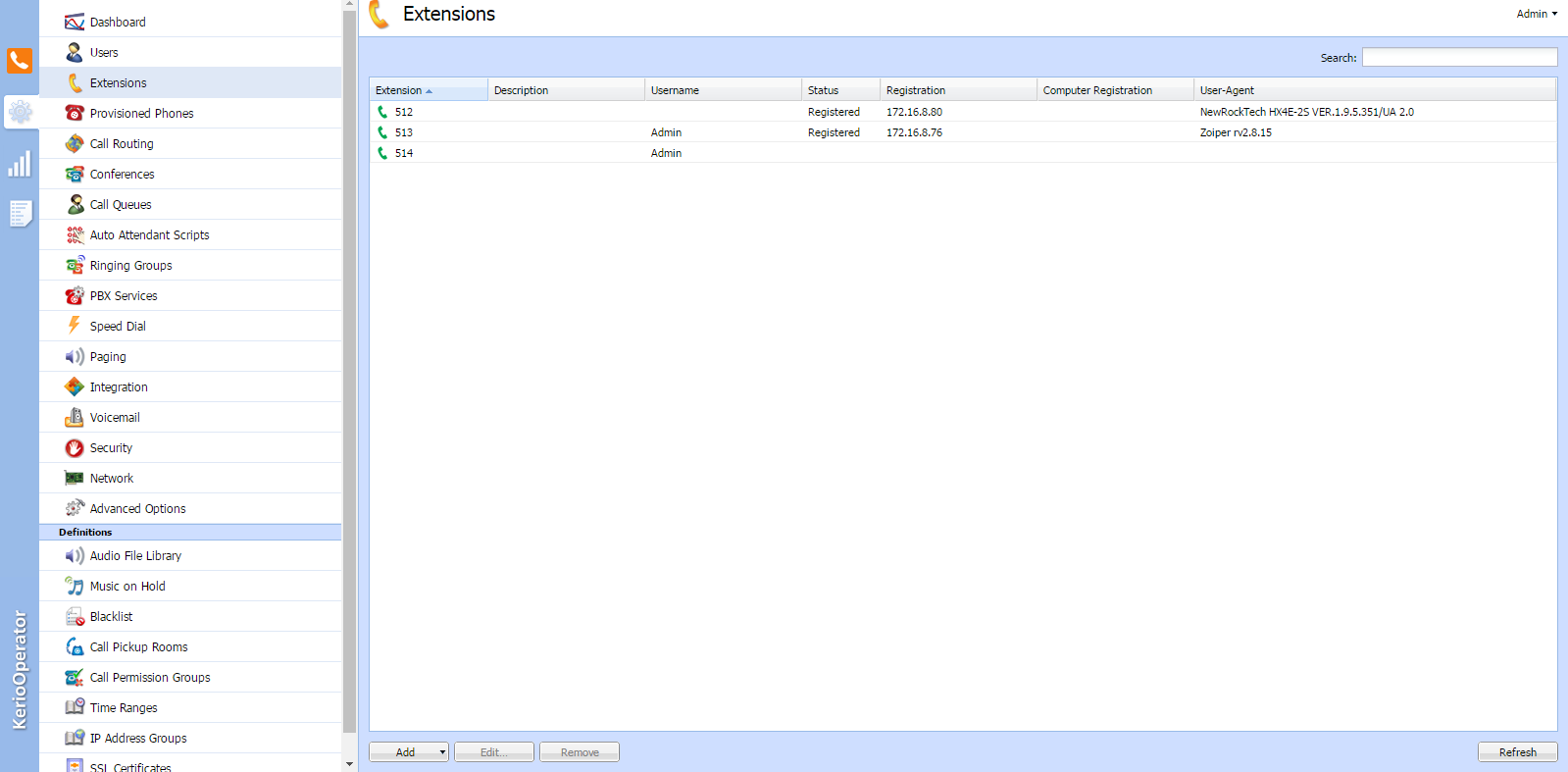Open the configuration gear section in left rail
Viewport: 1568px width, 772px height.
(20, 112)
